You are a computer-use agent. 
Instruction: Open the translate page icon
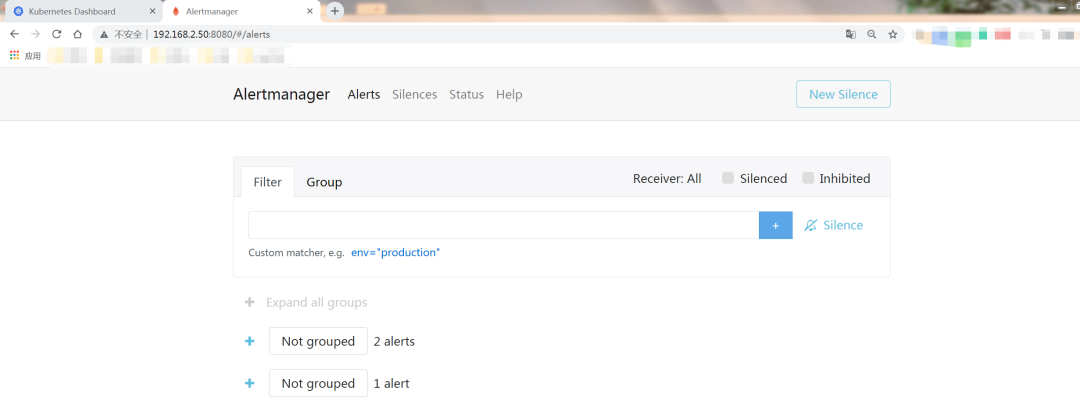pos(851,34)
